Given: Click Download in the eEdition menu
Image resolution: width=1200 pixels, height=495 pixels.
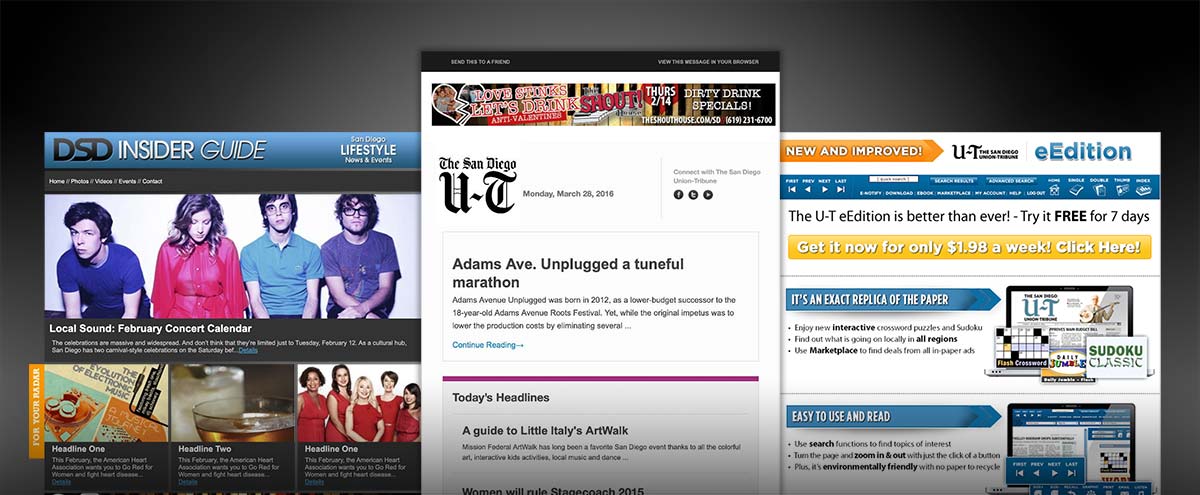Looking at the screenshot, I should click(899, 193).
